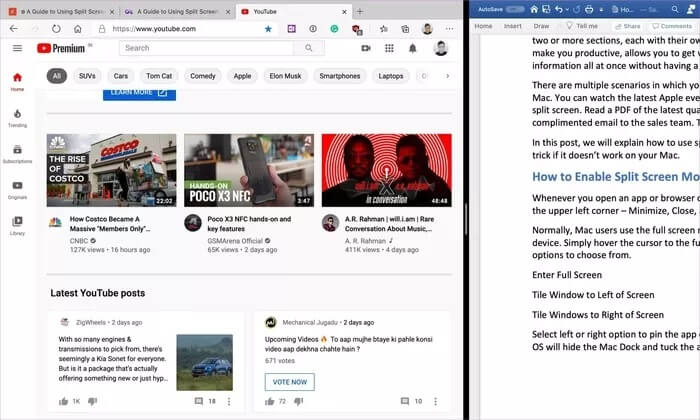Click the browser back arrow
This screenshot has width=700, height=420.
pos(14,29)
